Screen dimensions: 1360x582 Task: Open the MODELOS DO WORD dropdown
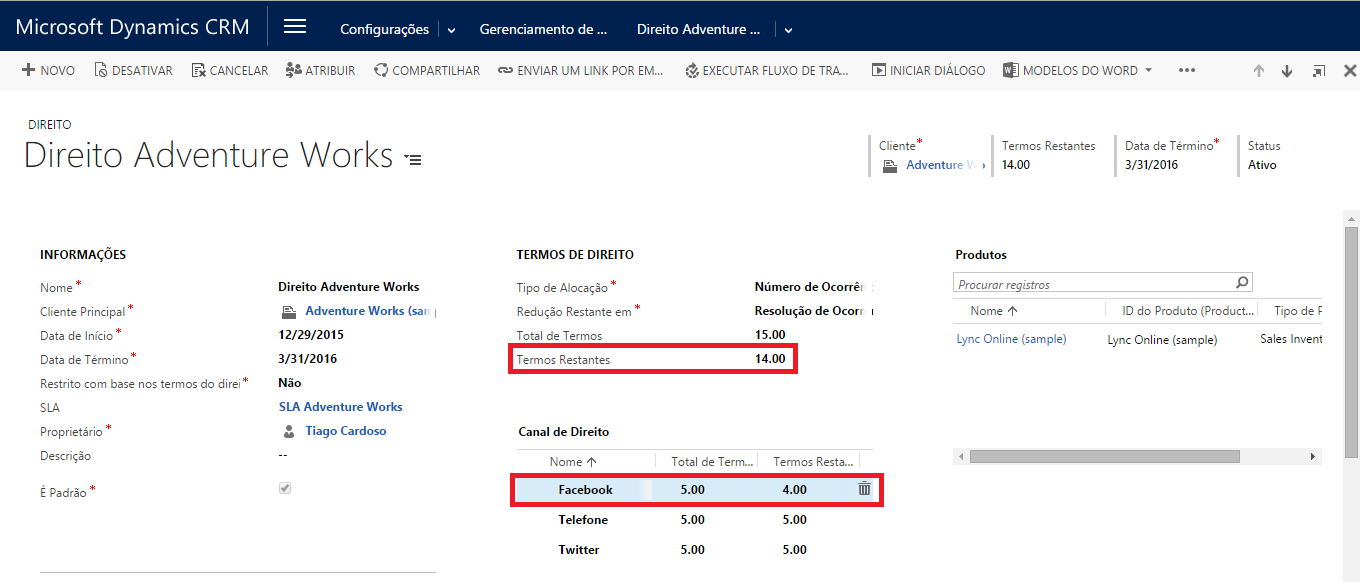click(x=1148, y=70)
